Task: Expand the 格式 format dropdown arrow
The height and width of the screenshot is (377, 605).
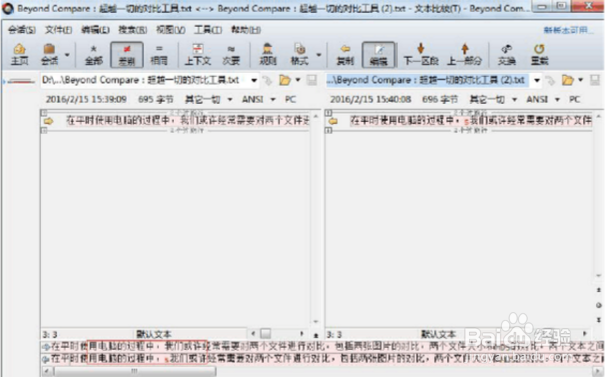Action: point(319,55)
